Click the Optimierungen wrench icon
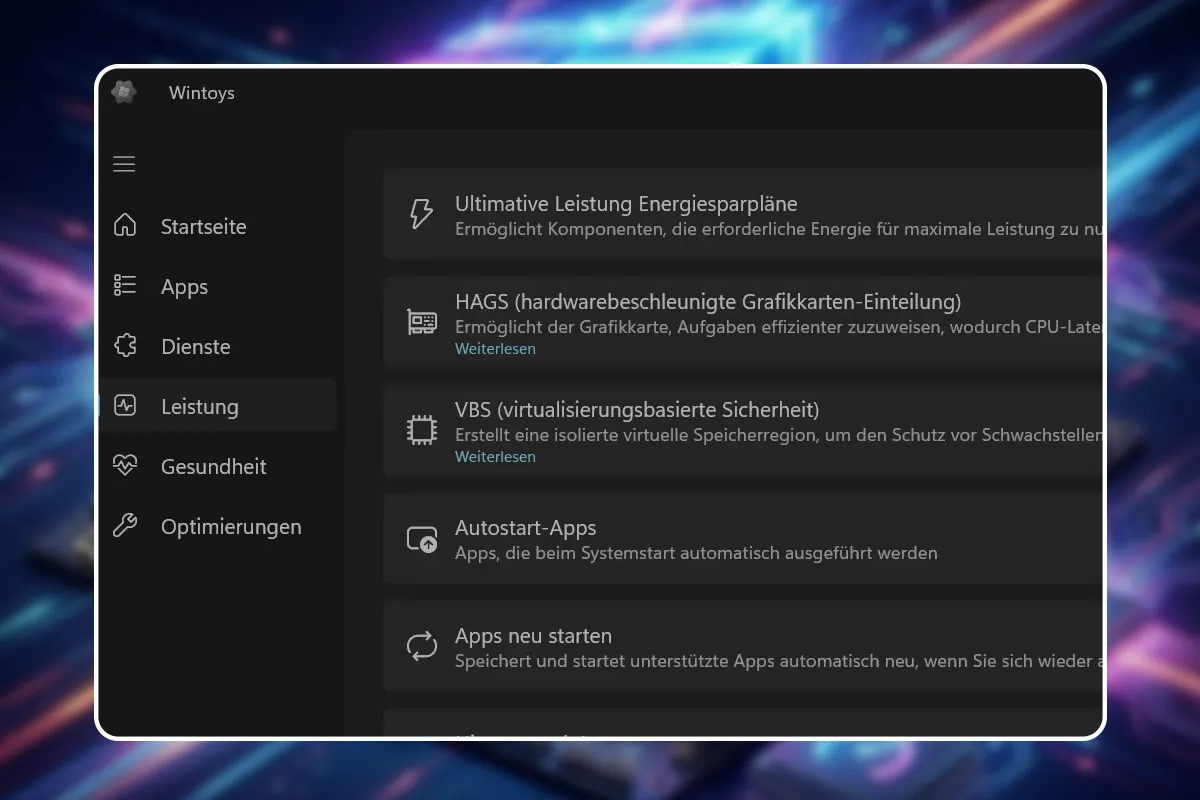Screen dimensions: 1200x800 pyautogui.click(x=124, y=526)
